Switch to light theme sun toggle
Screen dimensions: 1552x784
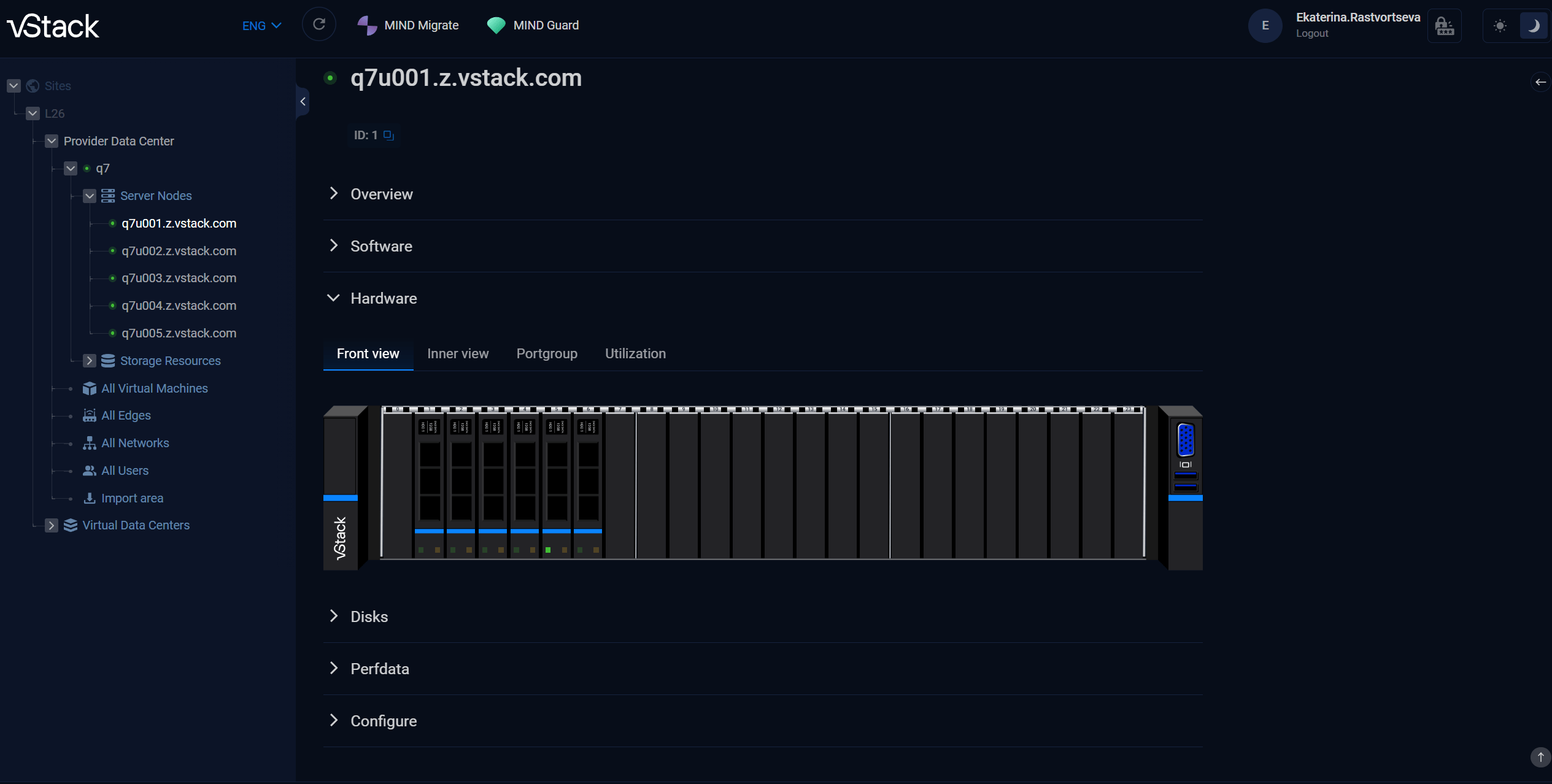(x=1499, y=26)
